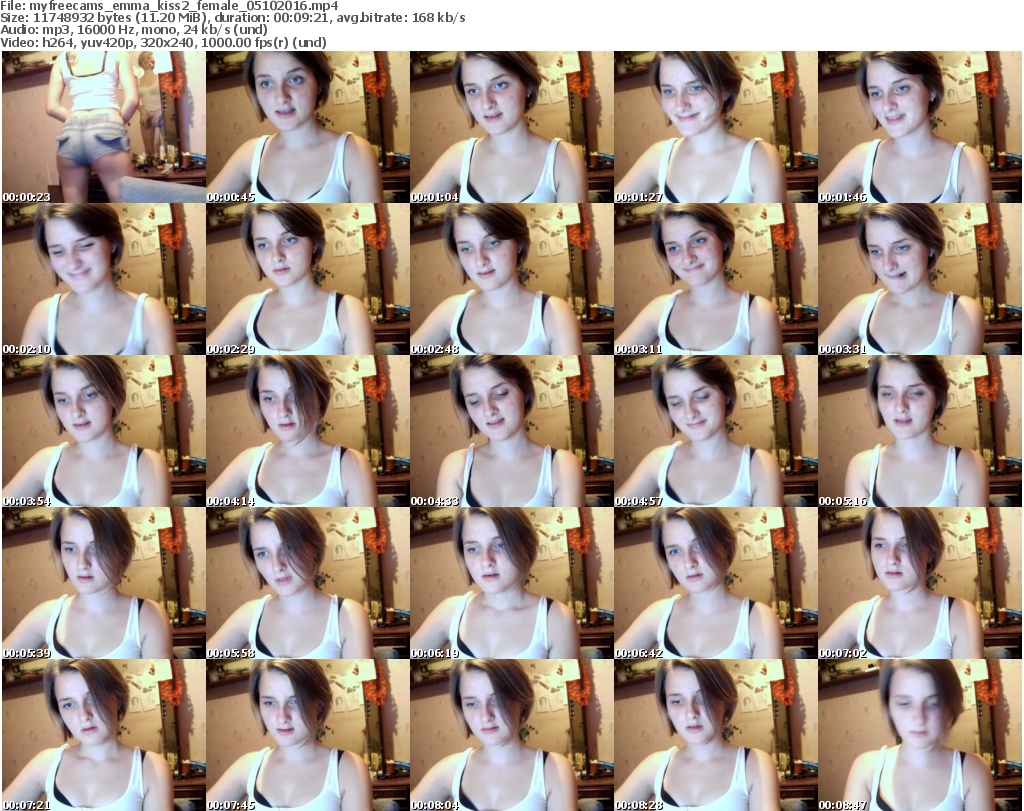Click the frame labeled 00:02:48
1024x811 pixels.
(511, 279)
